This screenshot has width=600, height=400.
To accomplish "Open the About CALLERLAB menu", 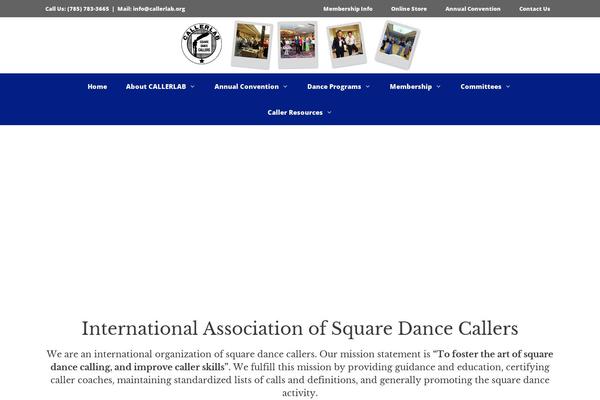I will pos(156,87).
